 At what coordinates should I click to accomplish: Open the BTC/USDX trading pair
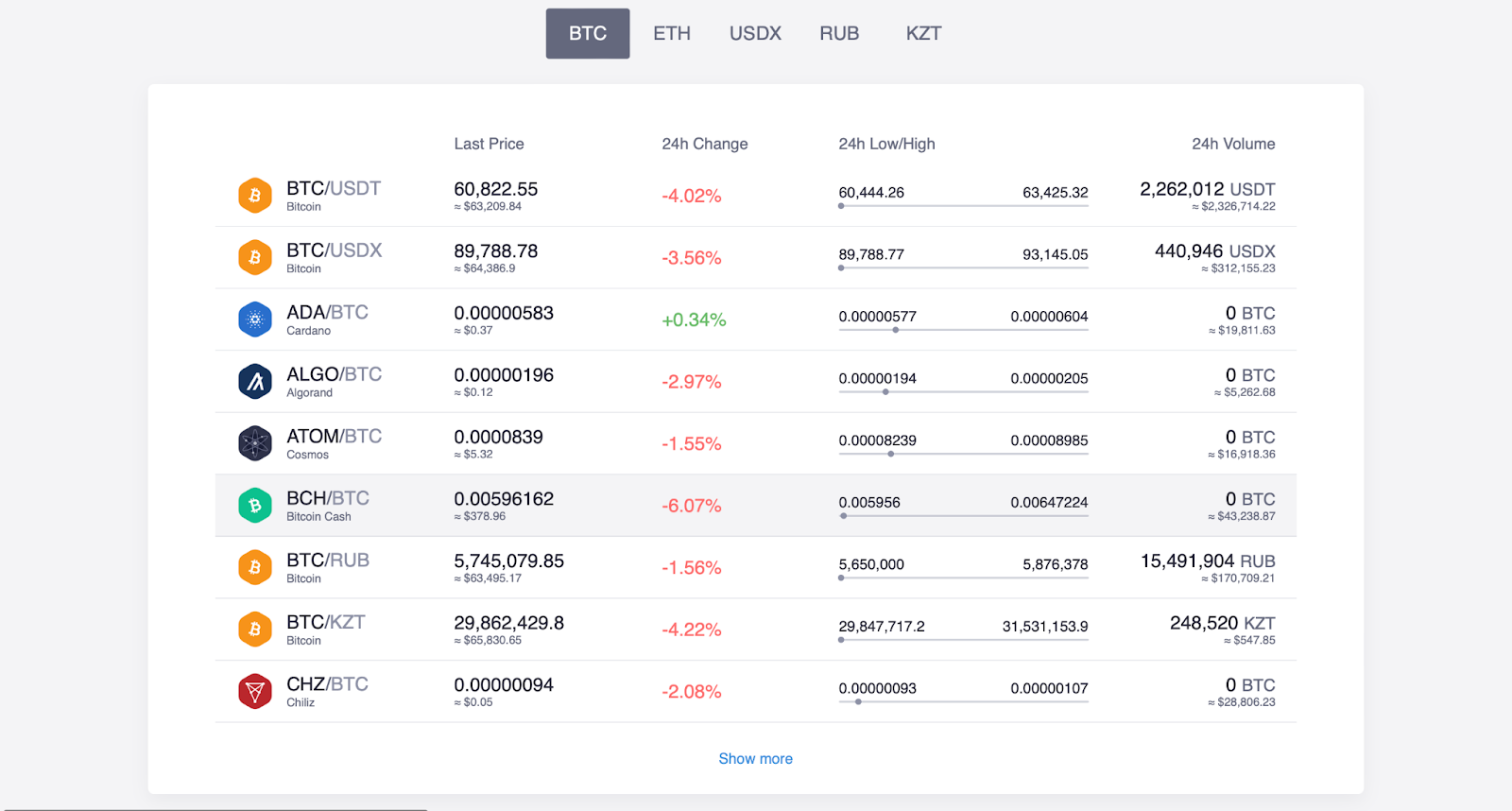point(335,250)
